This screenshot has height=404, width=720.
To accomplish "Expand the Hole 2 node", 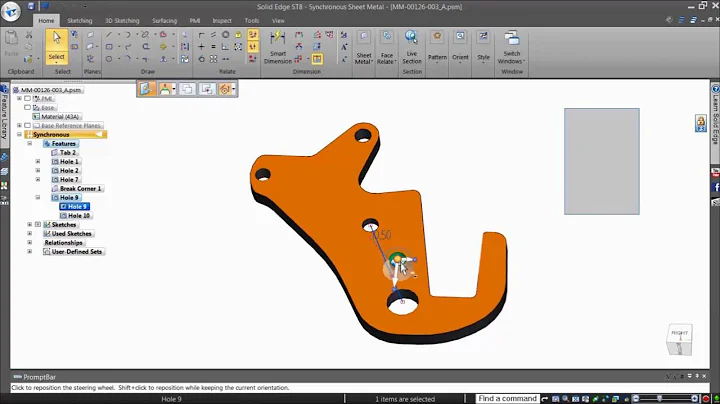I will pyautogui.click(x=38, y=170).
